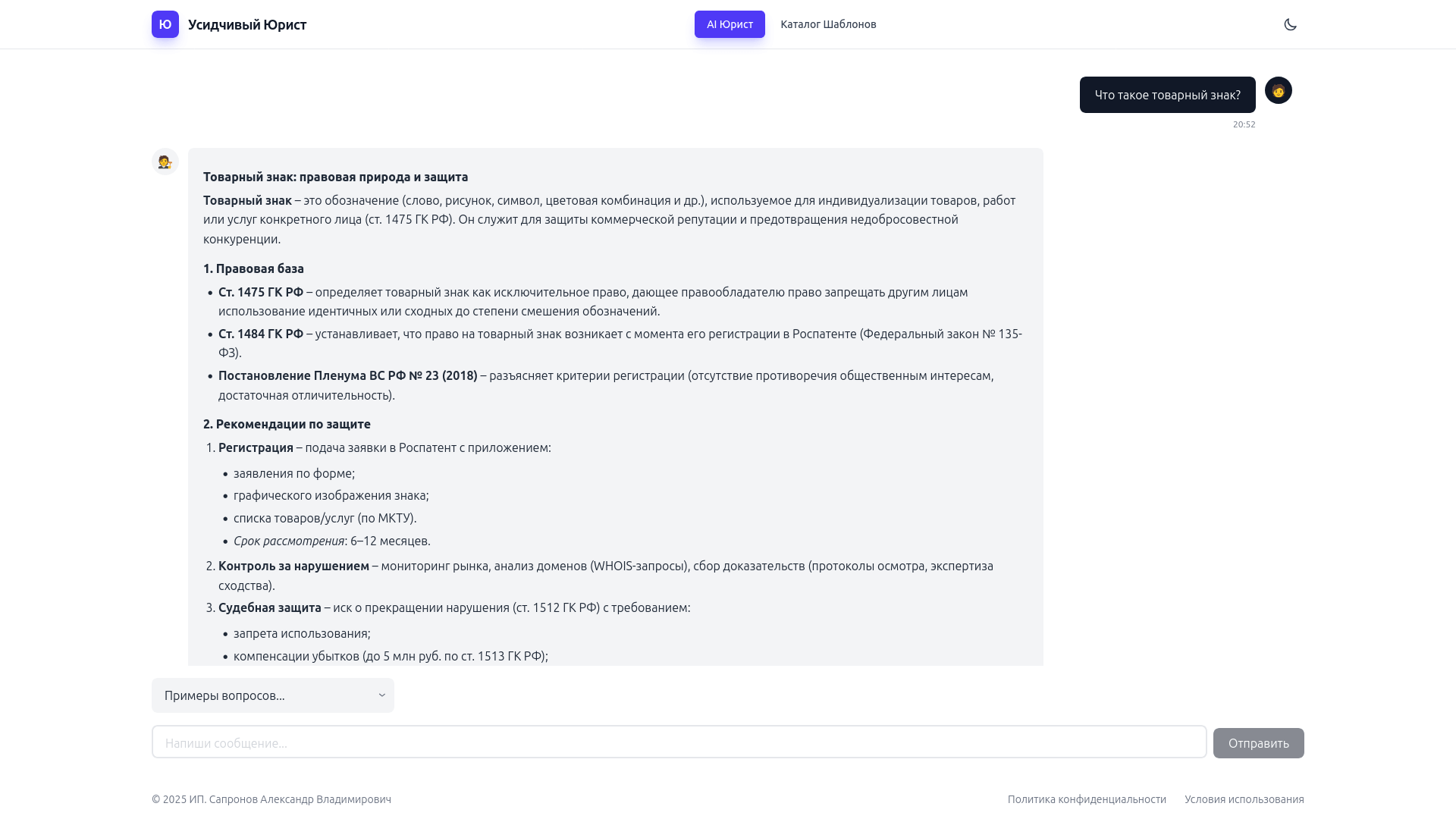The width and height of the screenshot is (1456, 819).
Task: Open the "Политика конфиденциальности" link
Action: [1086, 799]
